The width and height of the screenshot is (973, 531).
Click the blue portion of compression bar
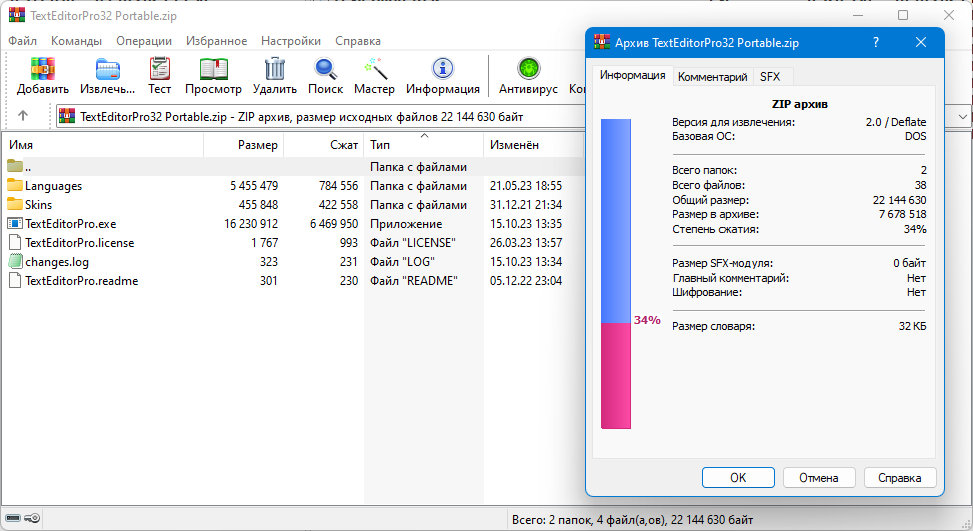click(616, 221)
